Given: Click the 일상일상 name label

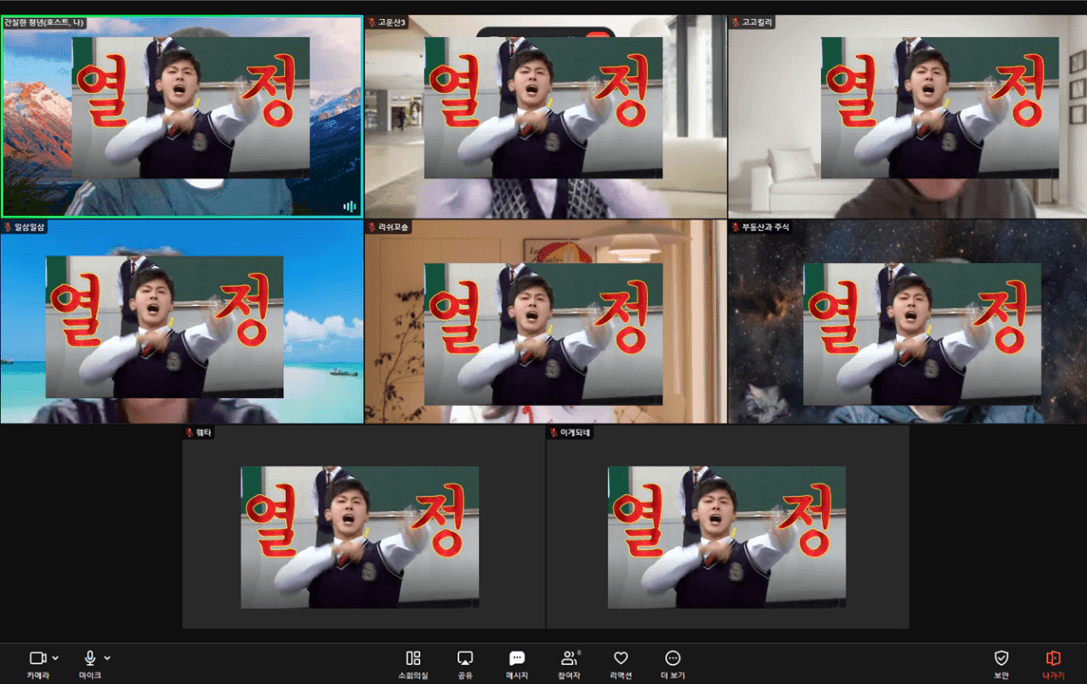Looking at the screenshot, I should [x=29, y=227].
